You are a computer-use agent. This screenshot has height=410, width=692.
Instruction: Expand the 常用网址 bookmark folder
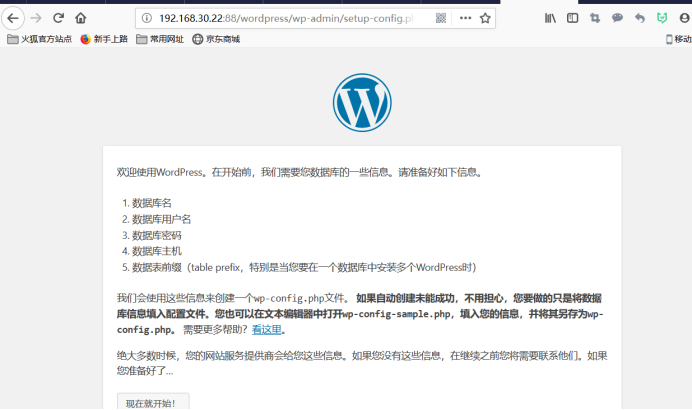pos(160,39)
